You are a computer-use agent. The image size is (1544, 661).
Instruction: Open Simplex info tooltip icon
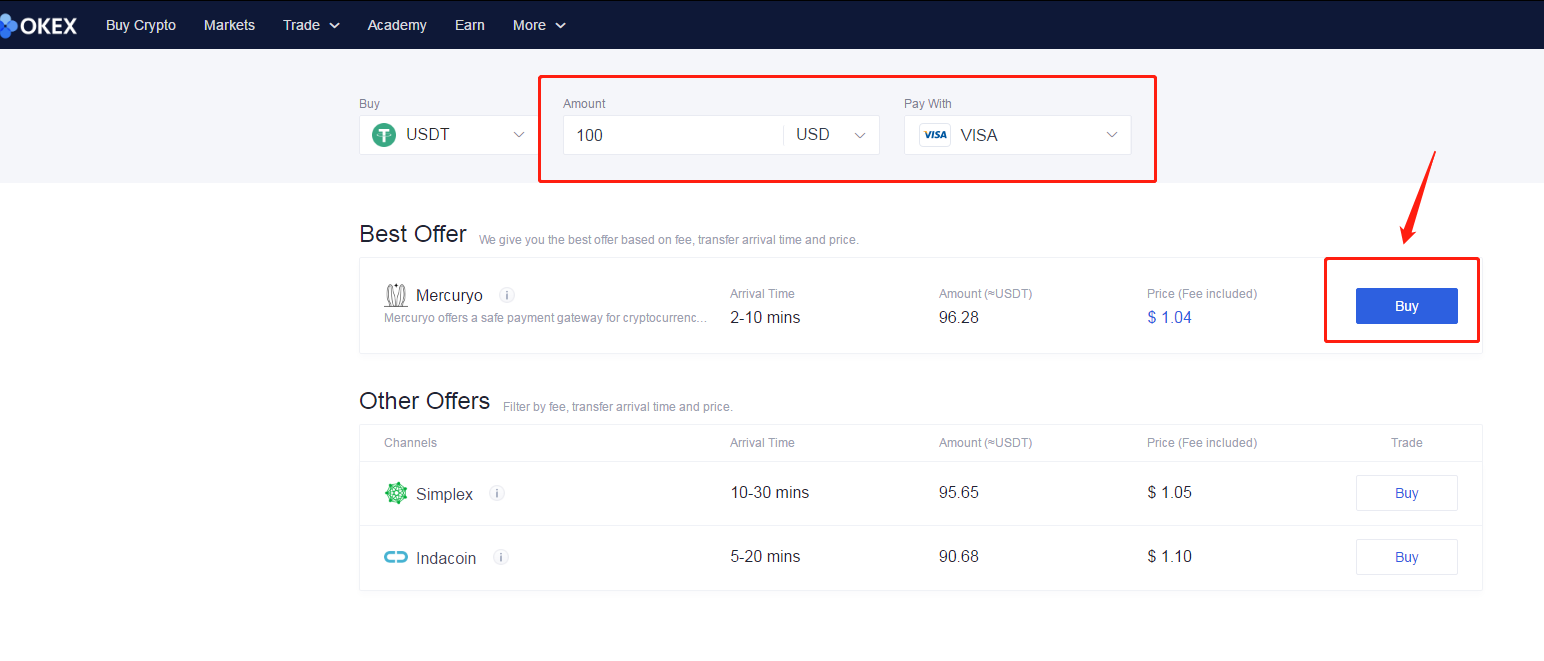tap(497, 493)
